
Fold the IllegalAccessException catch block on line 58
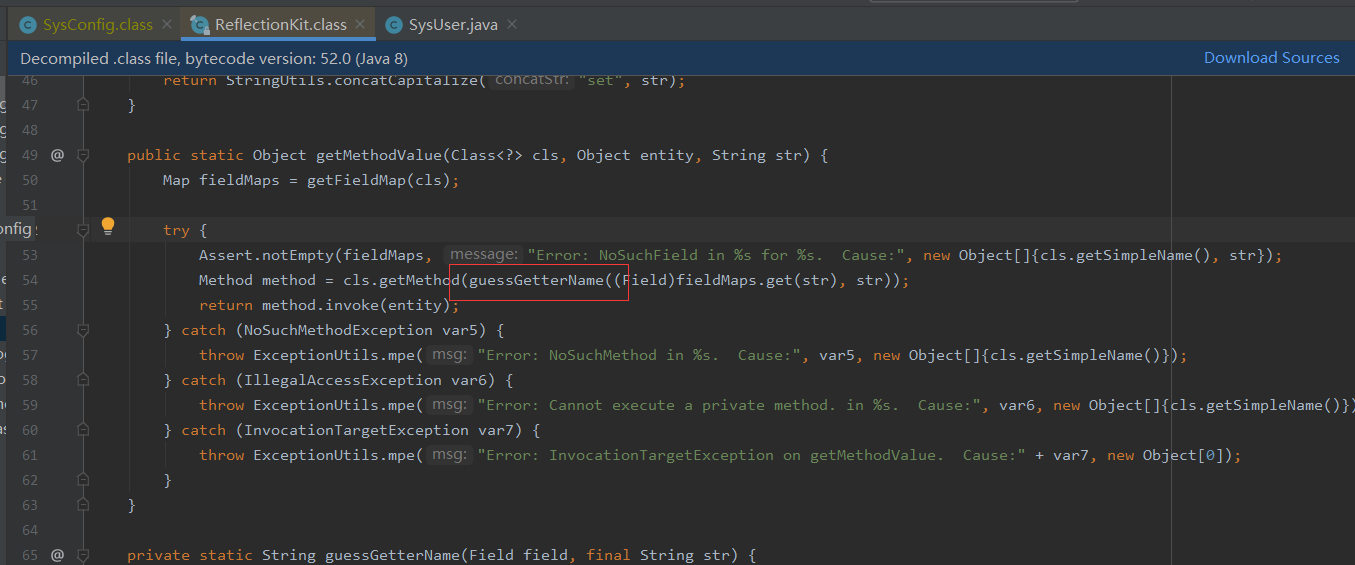point(83,380)
